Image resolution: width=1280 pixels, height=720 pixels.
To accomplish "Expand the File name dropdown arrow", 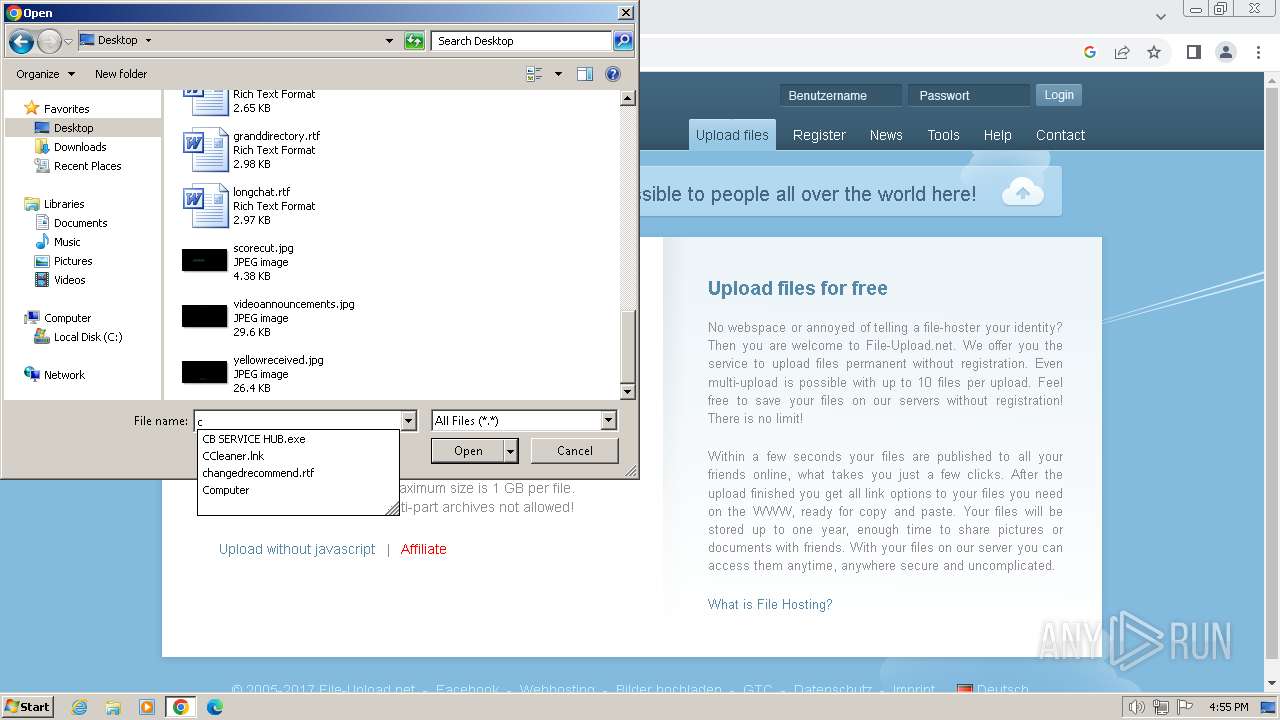I will tap(408, 421).
